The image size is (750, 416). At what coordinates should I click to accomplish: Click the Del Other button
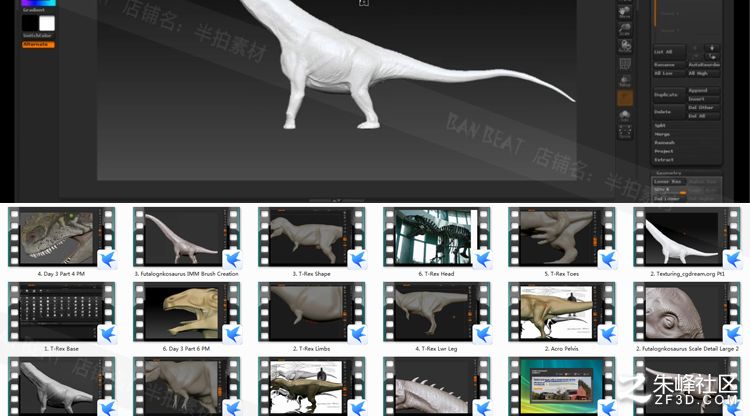click(x=704, y=108)
